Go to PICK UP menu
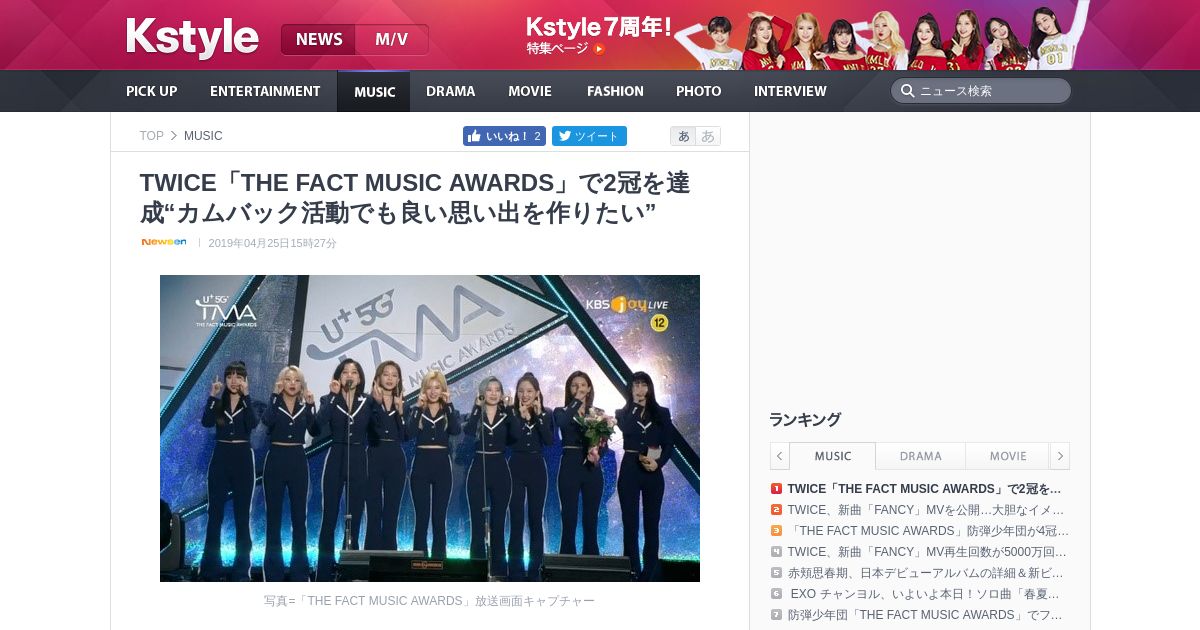Image resolution: width=1200 pixels, height=630 pixels. coord(151,91)
